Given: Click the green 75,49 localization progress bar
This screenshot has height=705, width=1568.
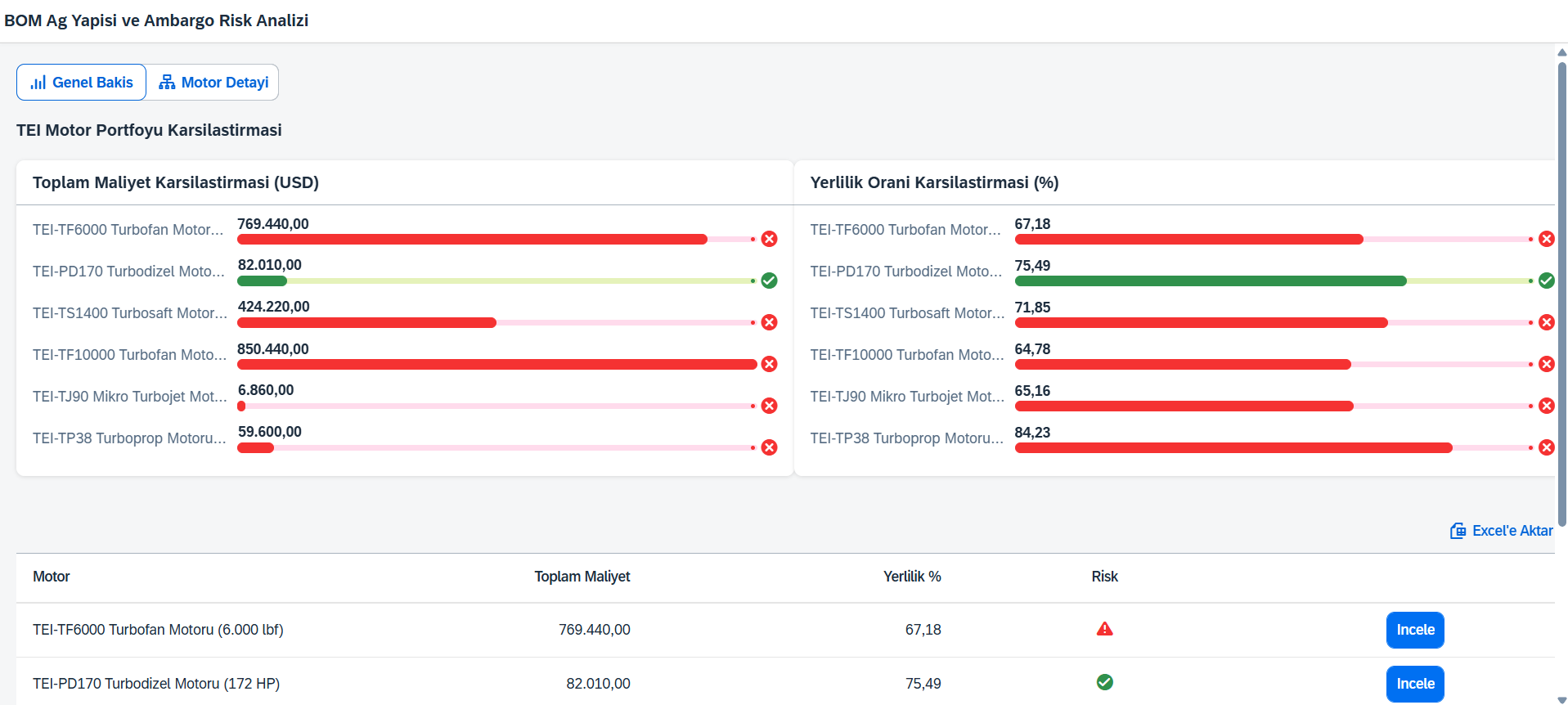Looking at the screenshot, I should 1274,281.
